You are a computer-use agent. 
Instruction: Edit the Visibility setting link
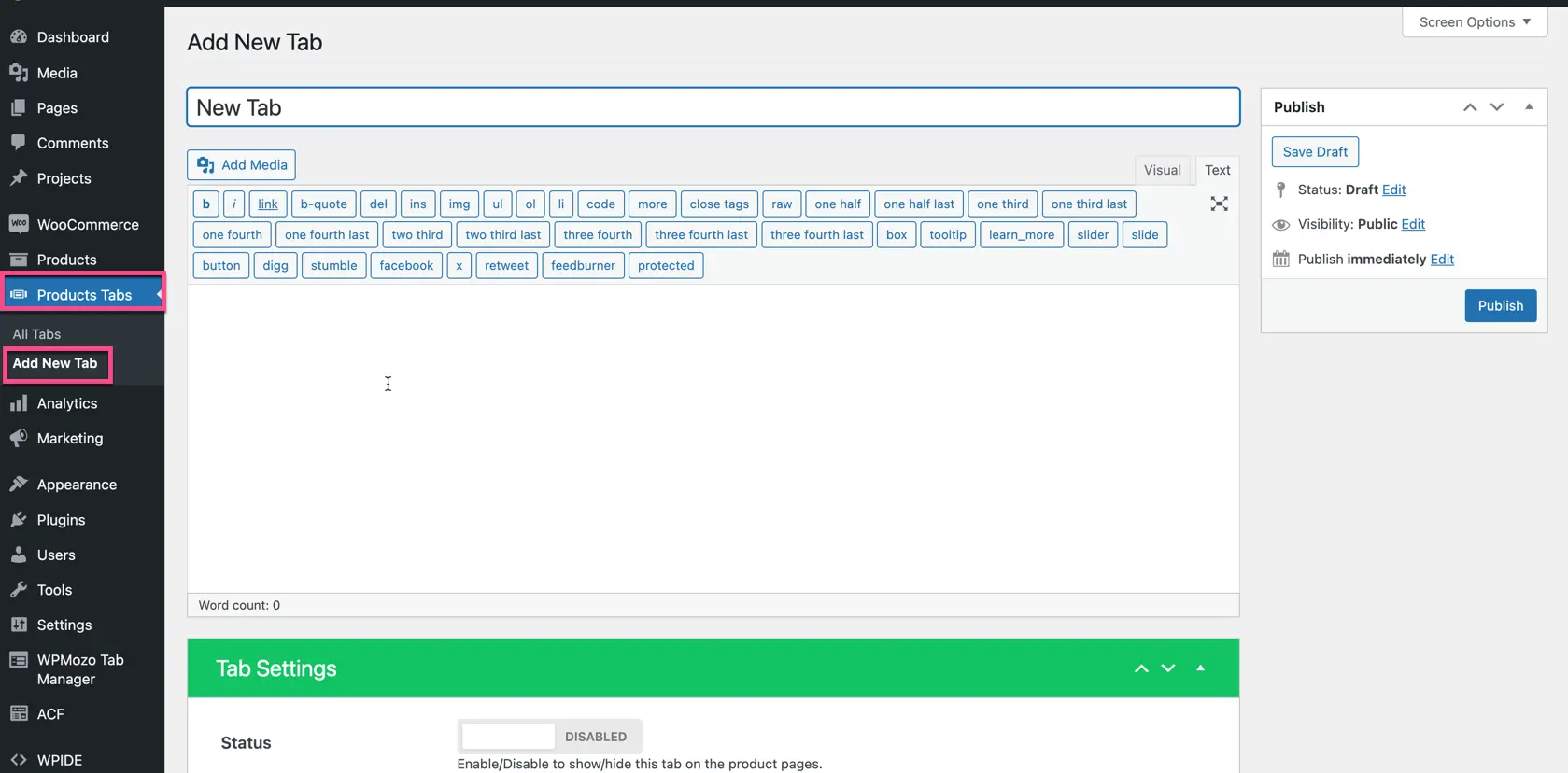pyautogui.click(x=1413, y=224)
